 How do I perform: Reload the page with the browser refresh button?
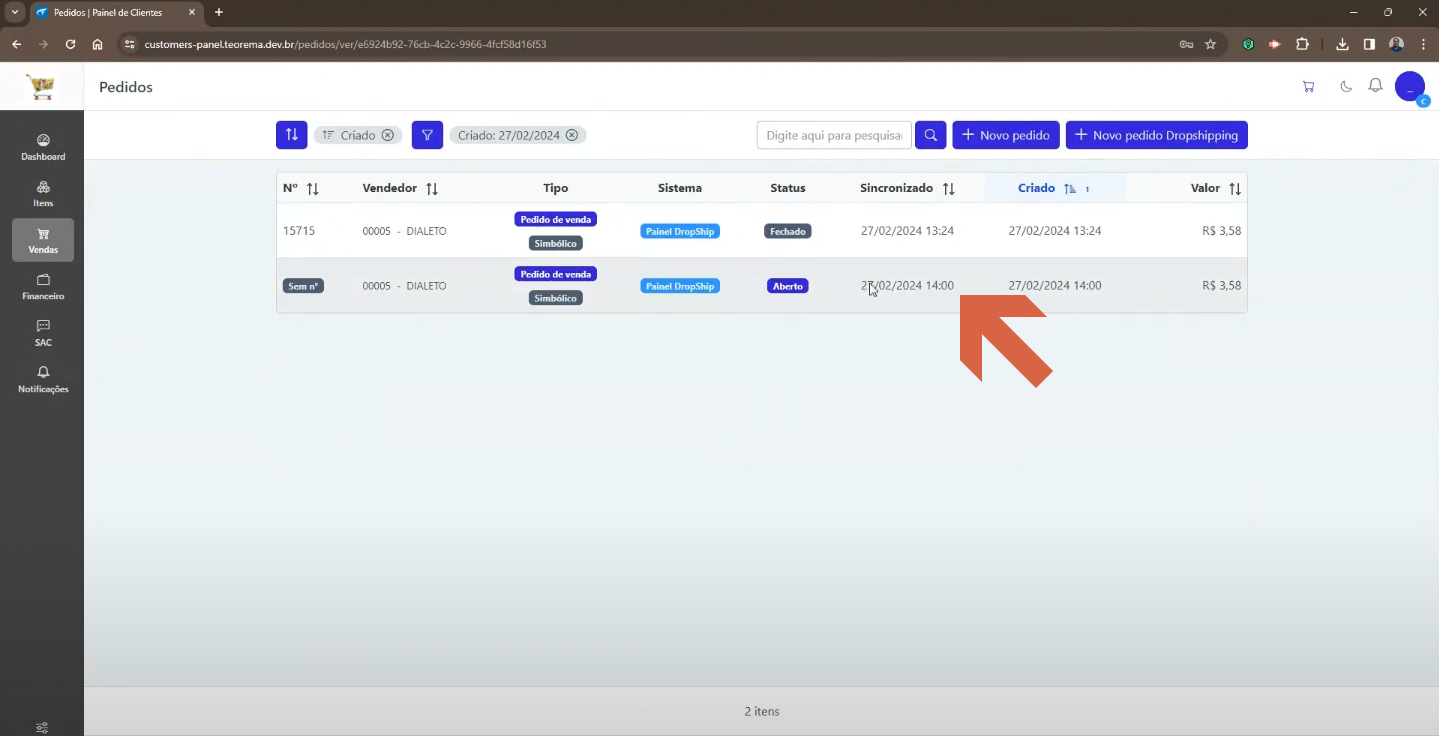click(70, 44)
